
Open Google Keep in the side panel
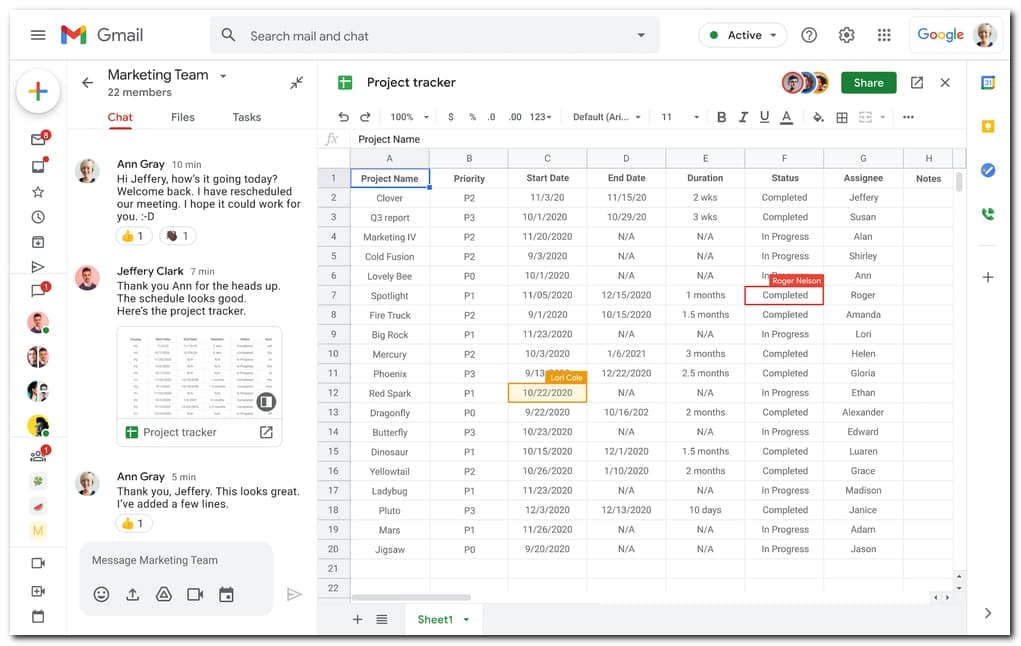point(988,126)
